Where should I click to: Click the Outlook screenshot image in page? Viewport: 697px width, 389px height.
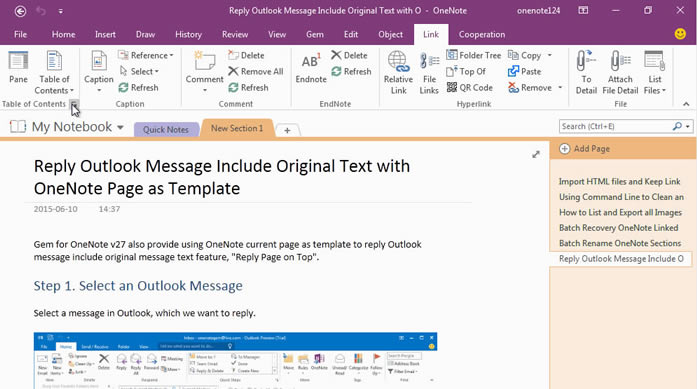pos(235,361)
